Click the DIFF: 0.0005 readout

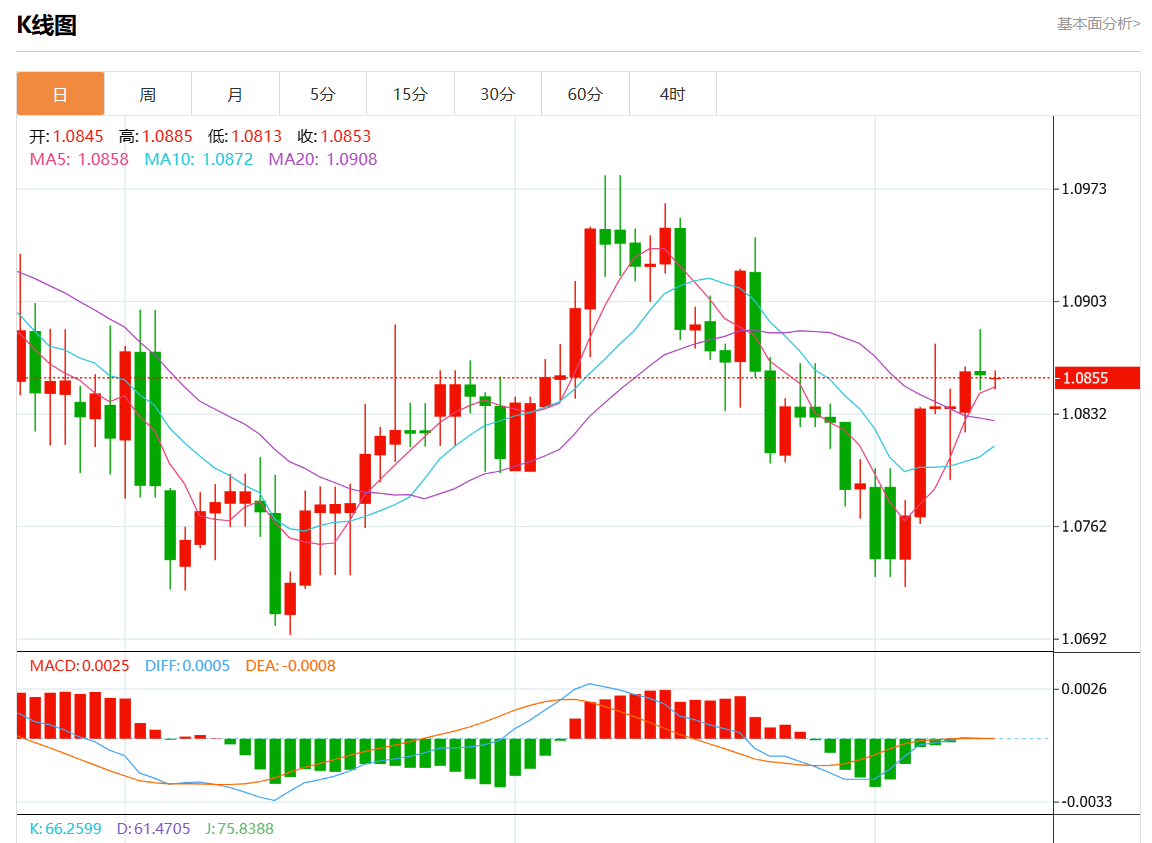pos(187,666)
